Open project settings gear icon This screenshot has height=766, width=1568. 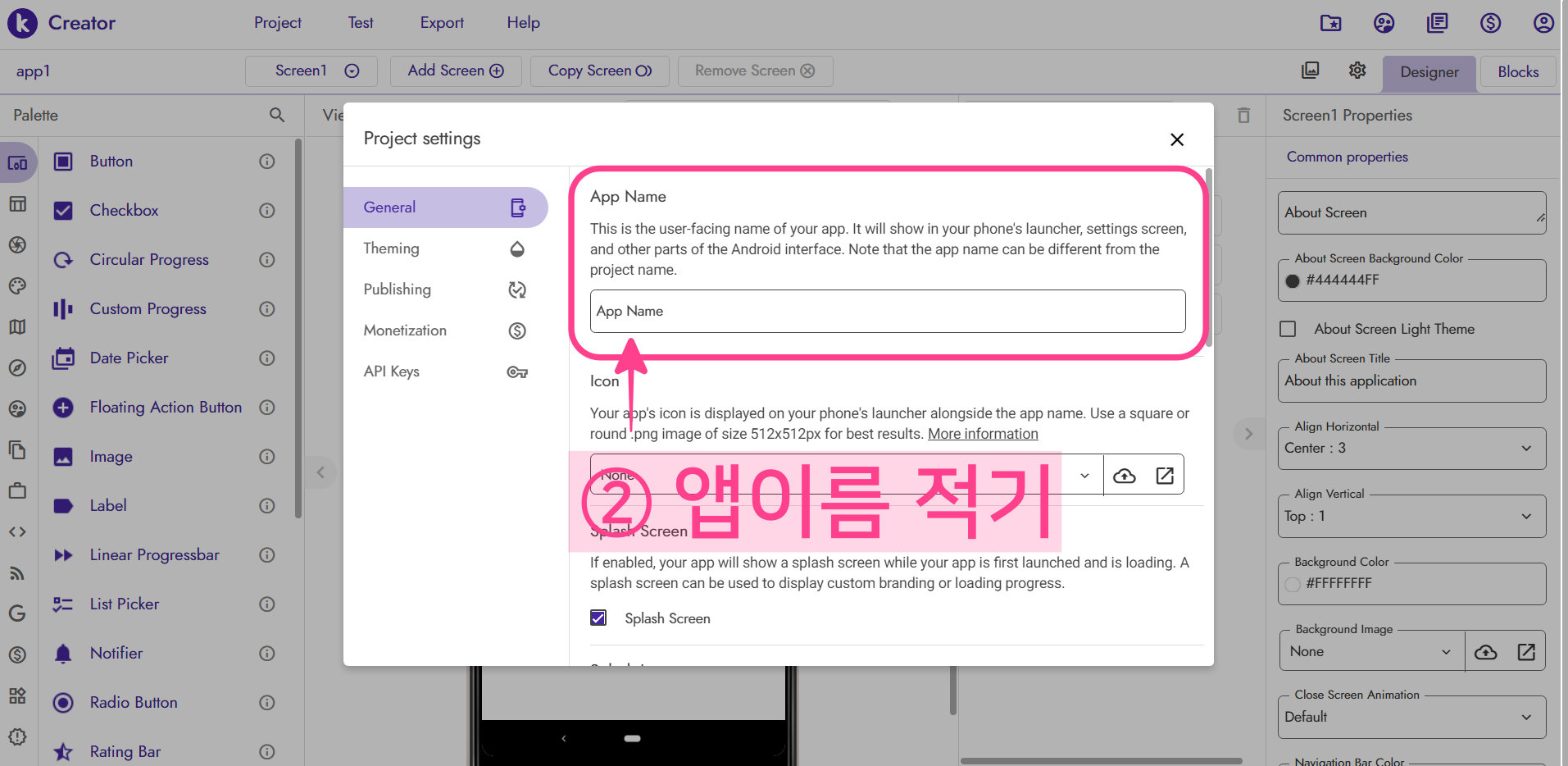coord(1357,71)
